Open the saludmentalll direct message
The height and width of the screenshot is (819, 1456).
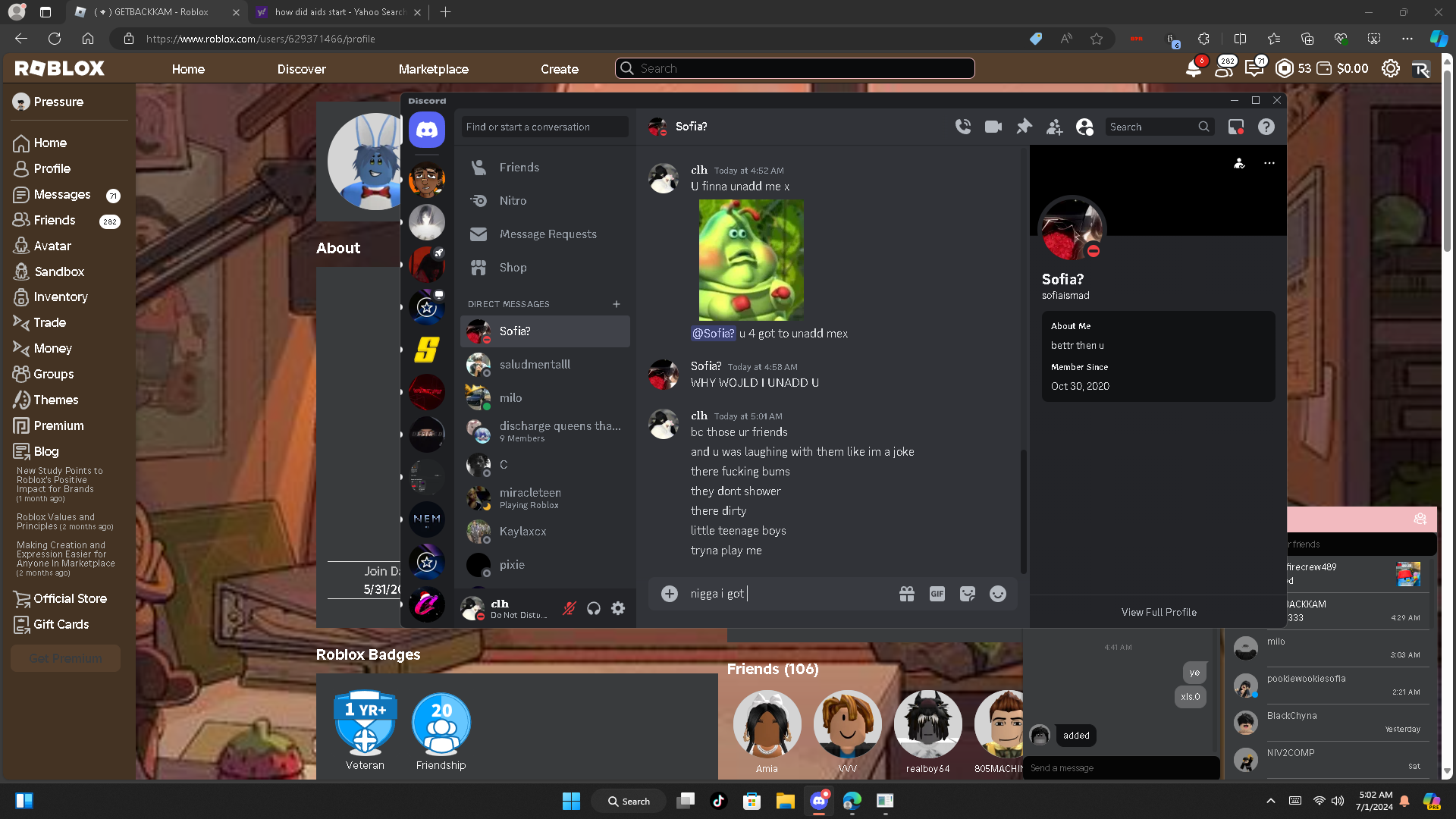point(545,365)
